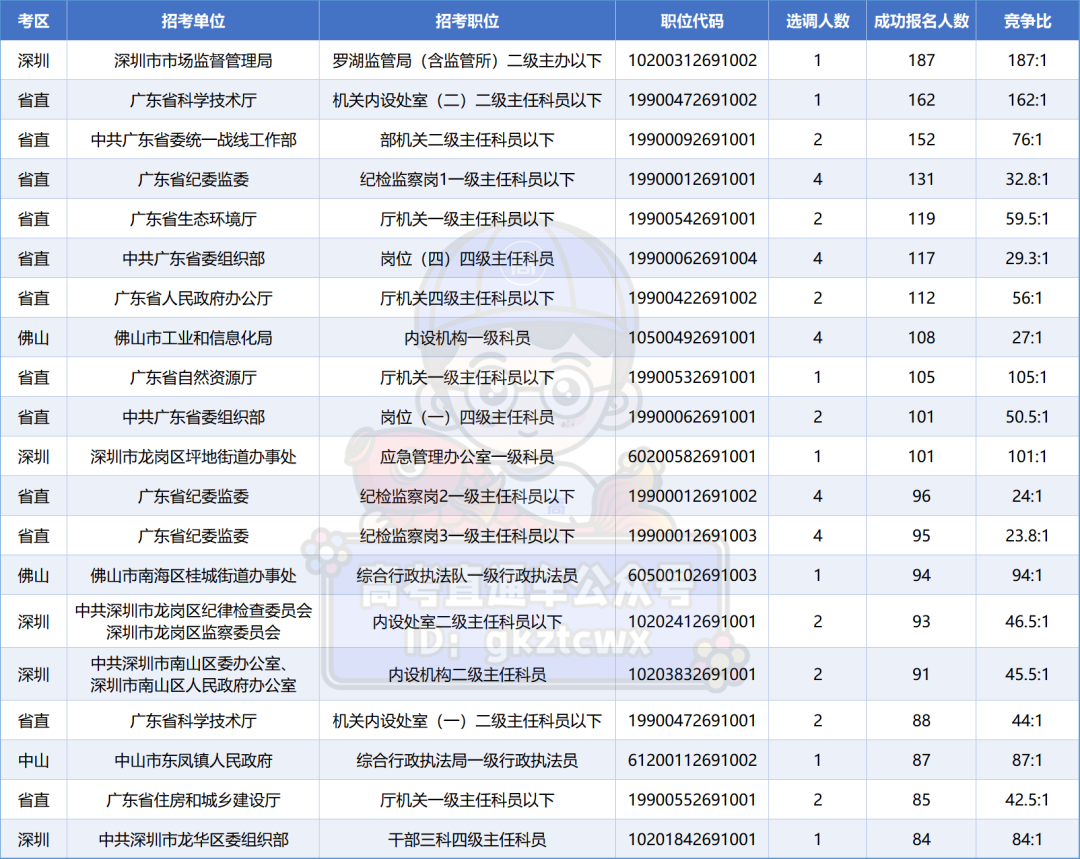
Task: Select 岗位（一）四级主任科员 cell
Action: (x=467, y=417)
